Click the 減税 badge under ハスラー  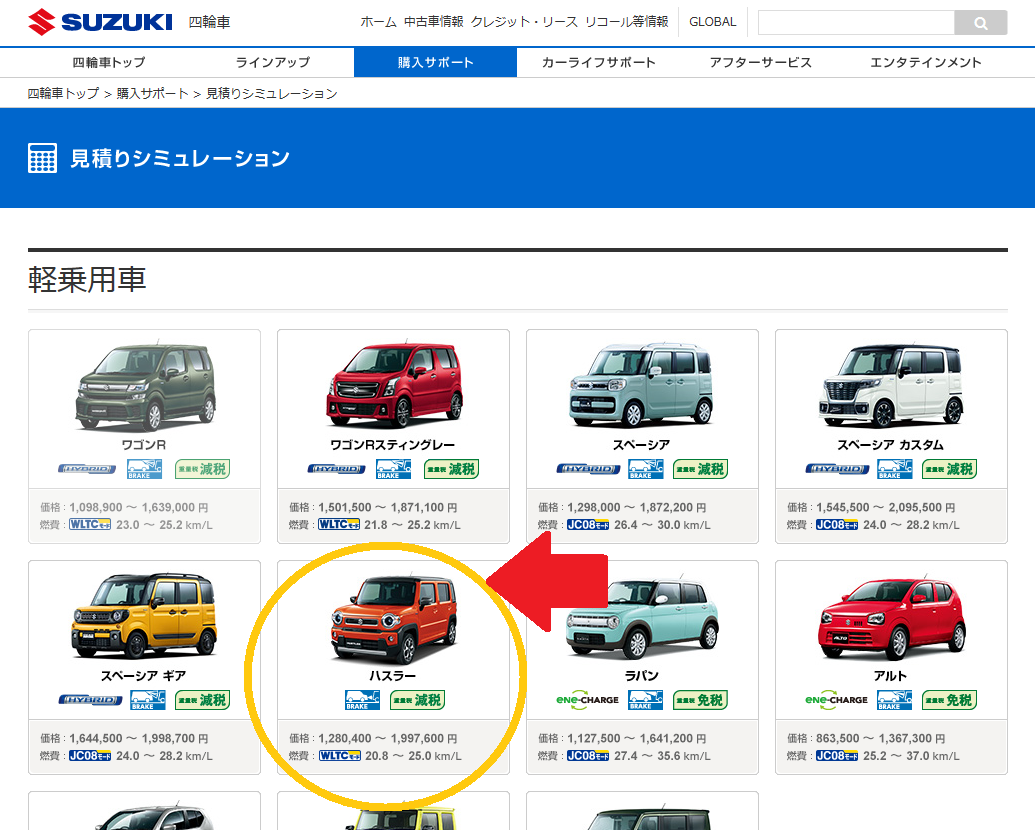(418, 700)
